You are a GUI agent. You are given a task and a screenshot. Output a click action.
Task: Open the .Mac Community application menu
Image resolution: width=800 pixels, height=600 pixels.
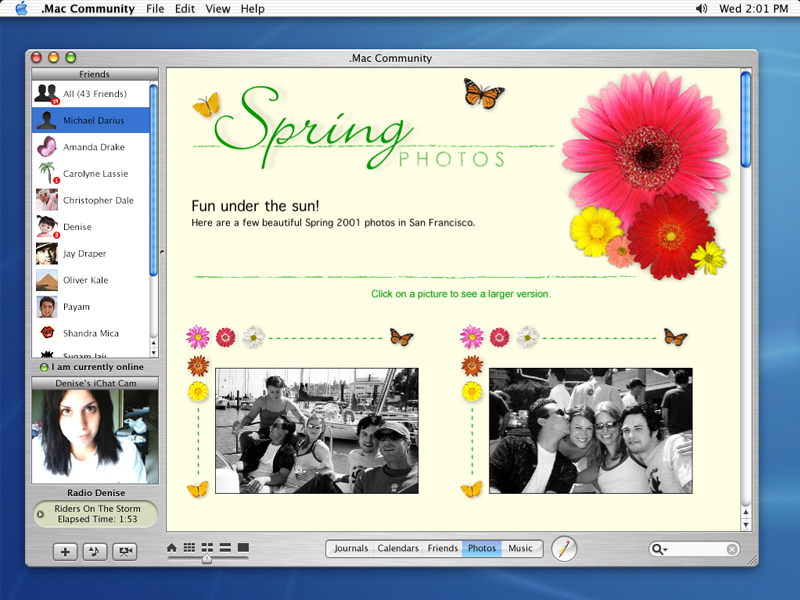[x=88, y=9]
